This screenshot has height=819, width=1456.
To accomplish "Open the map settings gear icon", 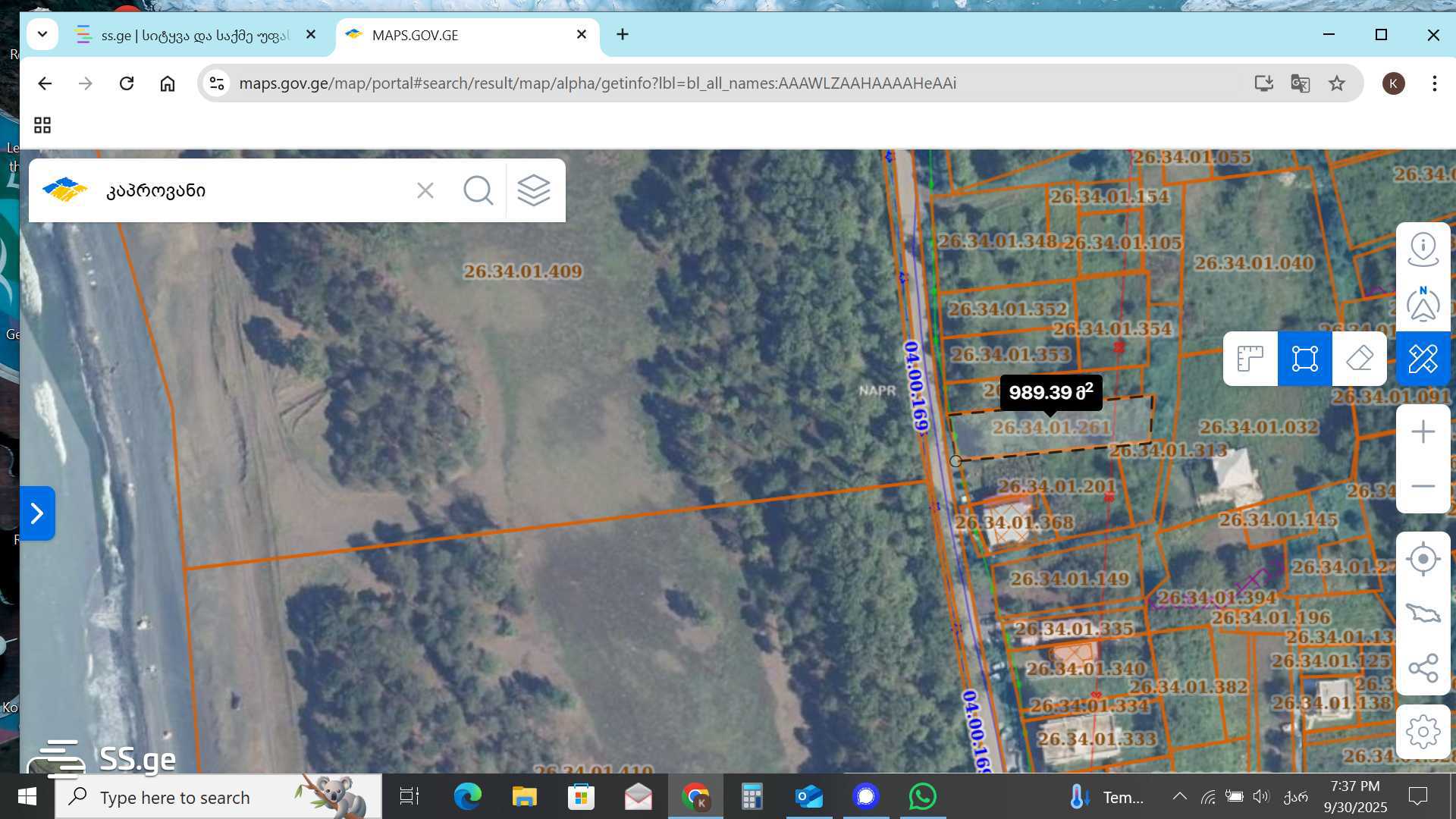I will 1423,732.
